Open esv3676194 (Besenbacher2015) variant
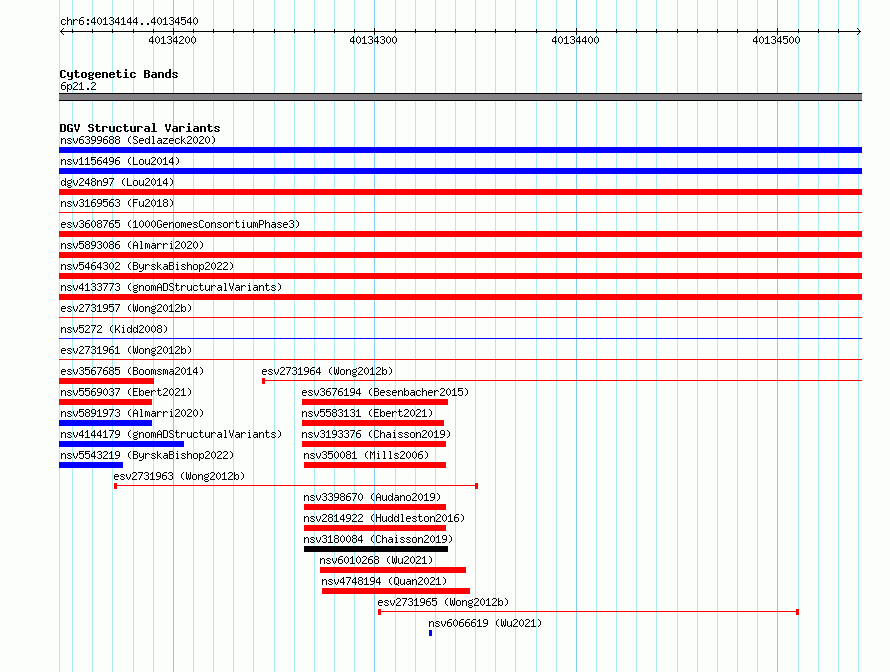Viewport: 890px width, 672px height. click(x=385, y=392)
